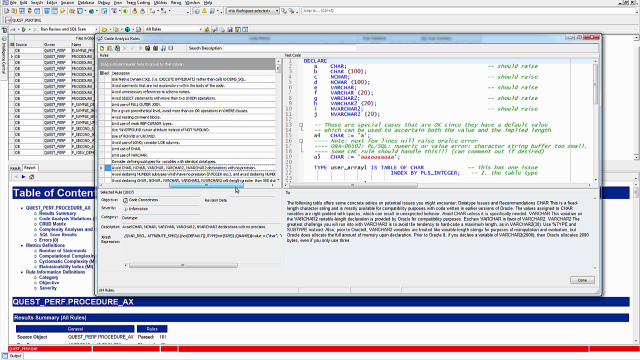Click the second icon in Code Analysis Rules toolbar
The image size is (640, 360).
pos(110,48)
